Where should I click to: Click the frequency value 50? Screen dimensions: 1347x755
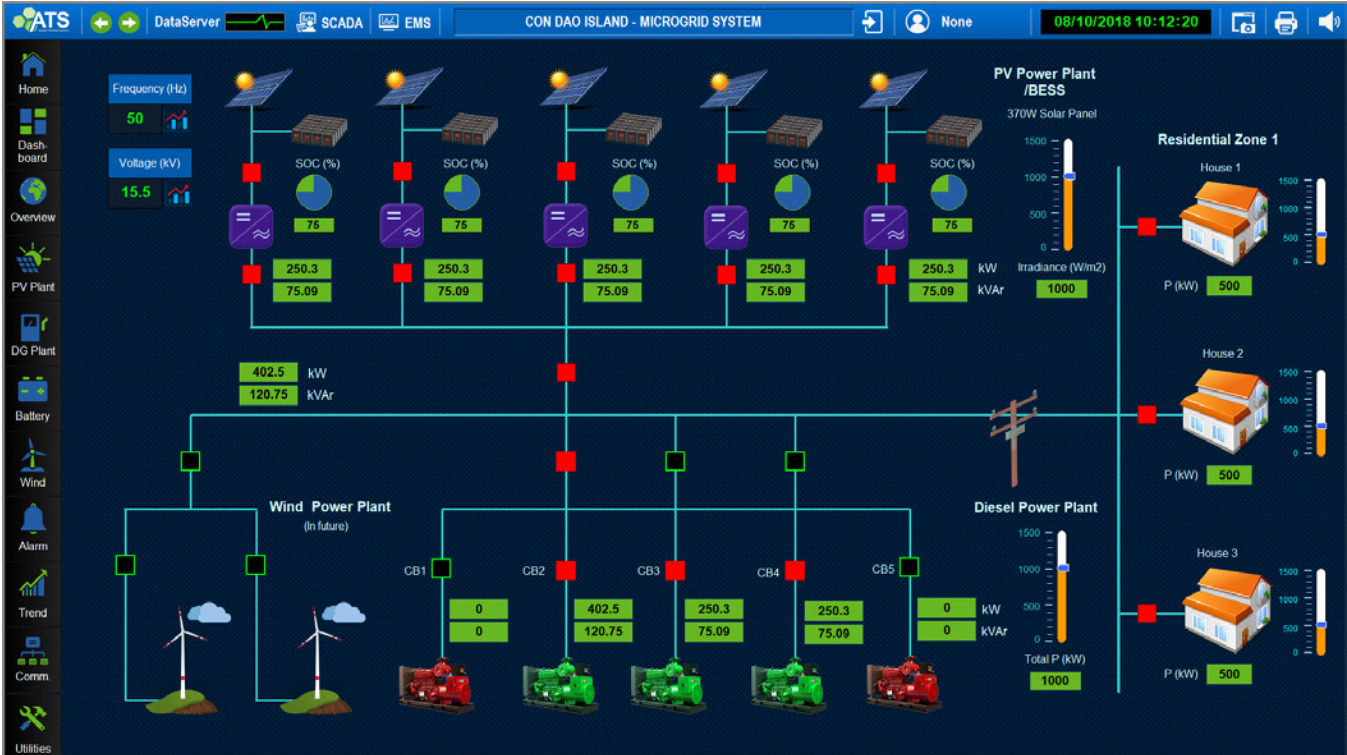tap(135, 120)
